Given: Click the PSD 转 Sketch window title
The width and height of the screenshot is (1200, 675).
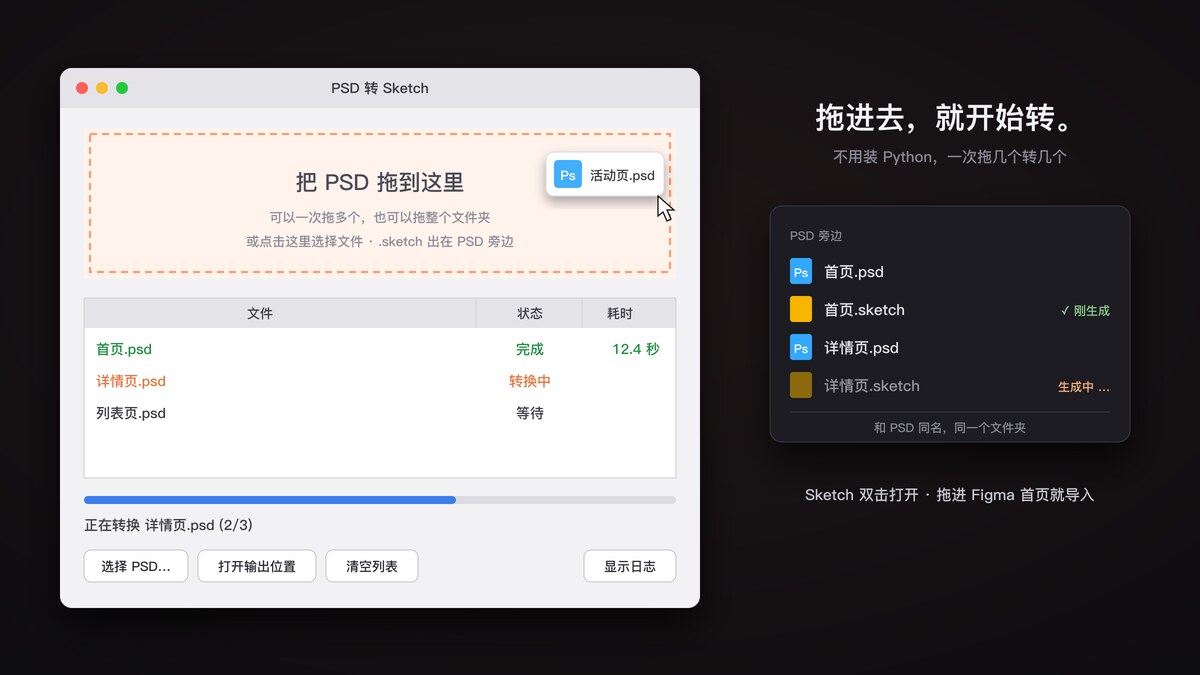Looking at the screenshot, I should click(380, 88).
